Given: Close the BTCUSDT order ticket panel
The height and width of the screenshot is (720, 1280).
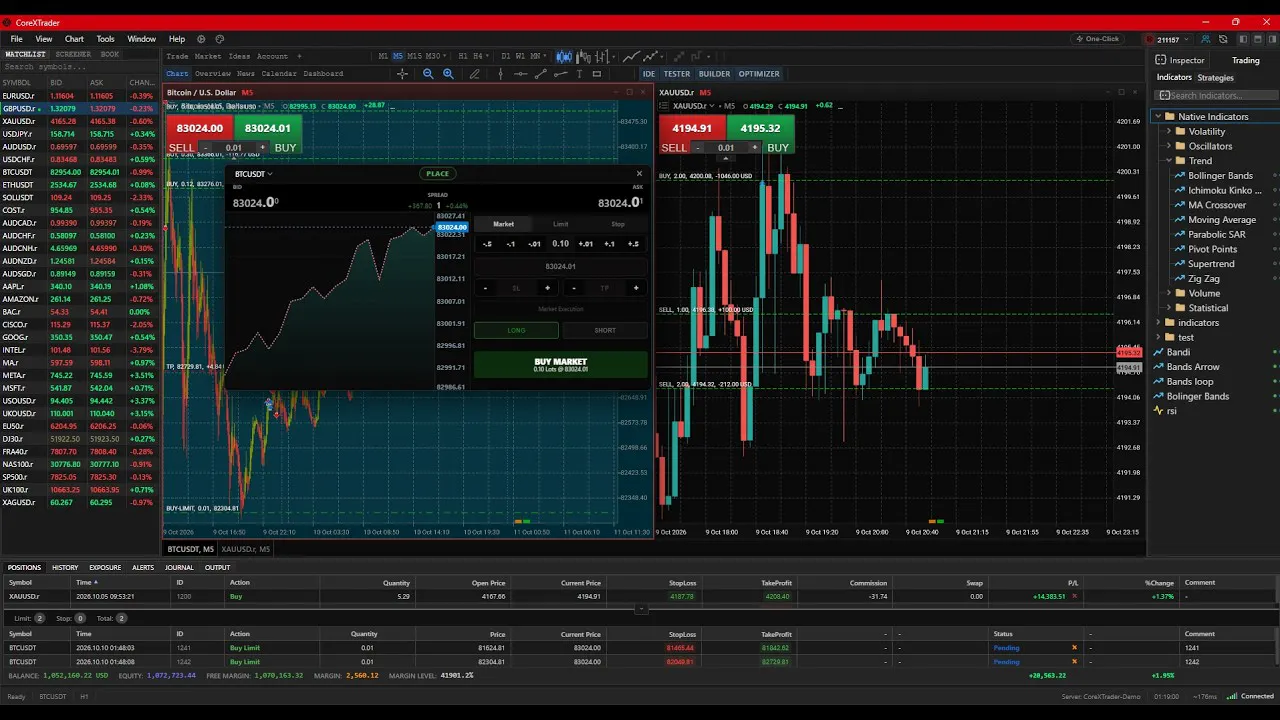Looking at the screenshot, I should 639,173.
